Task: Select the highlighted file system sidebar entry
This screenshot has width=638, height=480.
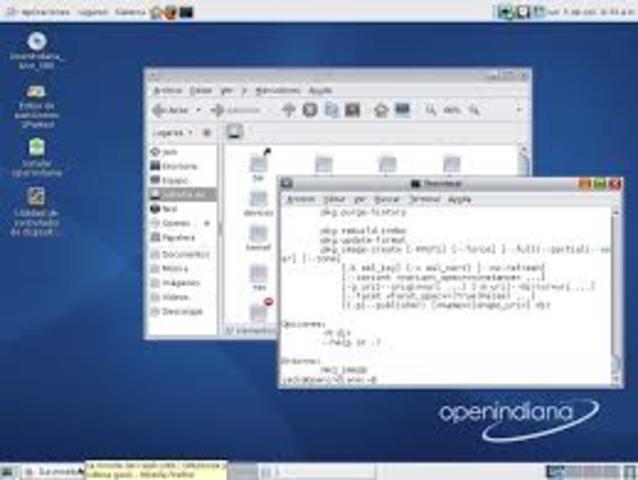Action: [x=183, y=194]
